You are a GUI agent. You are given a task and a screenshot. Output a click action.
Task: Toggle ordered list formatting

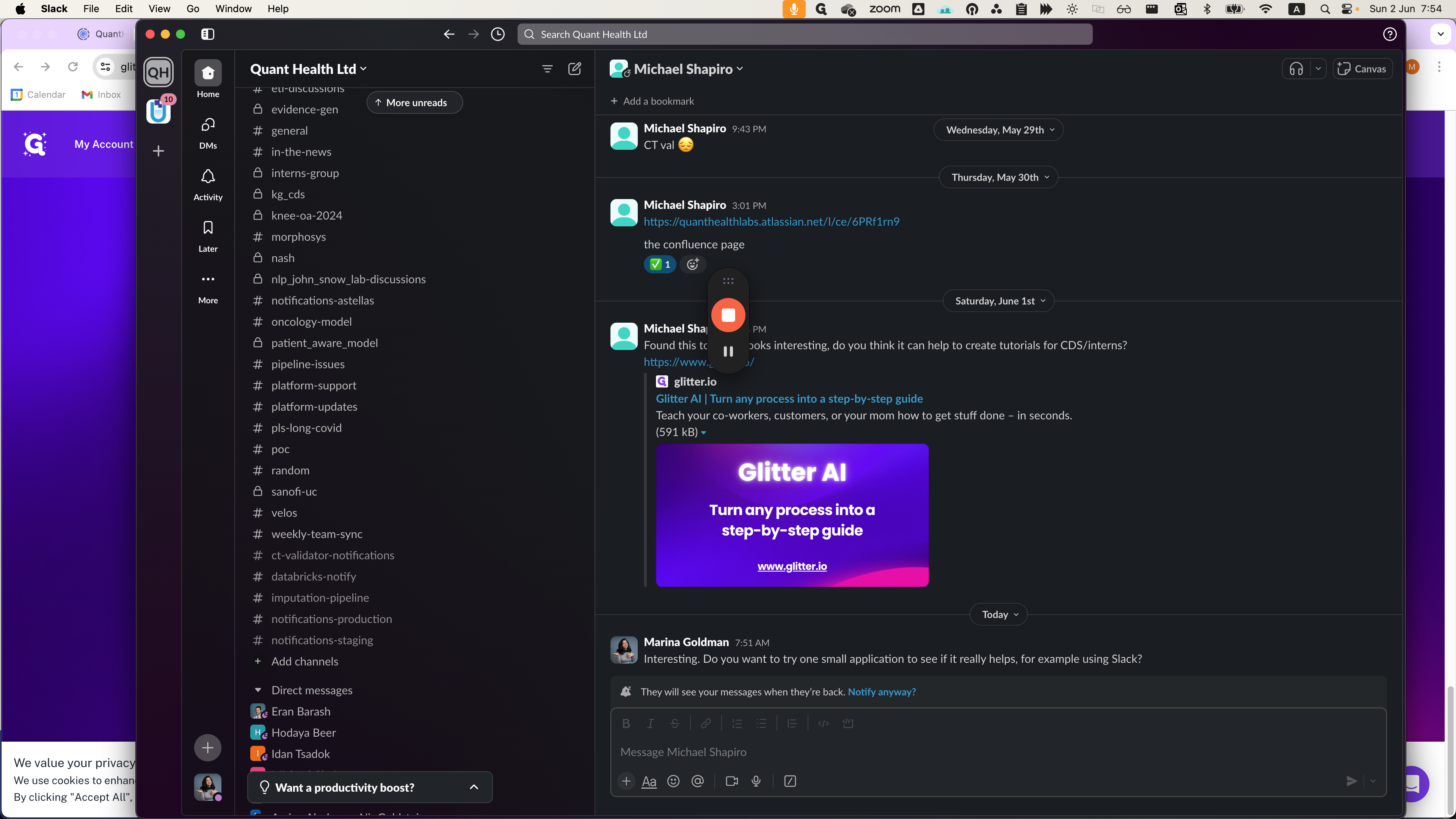pyautogui.click(x=737, y=723)
